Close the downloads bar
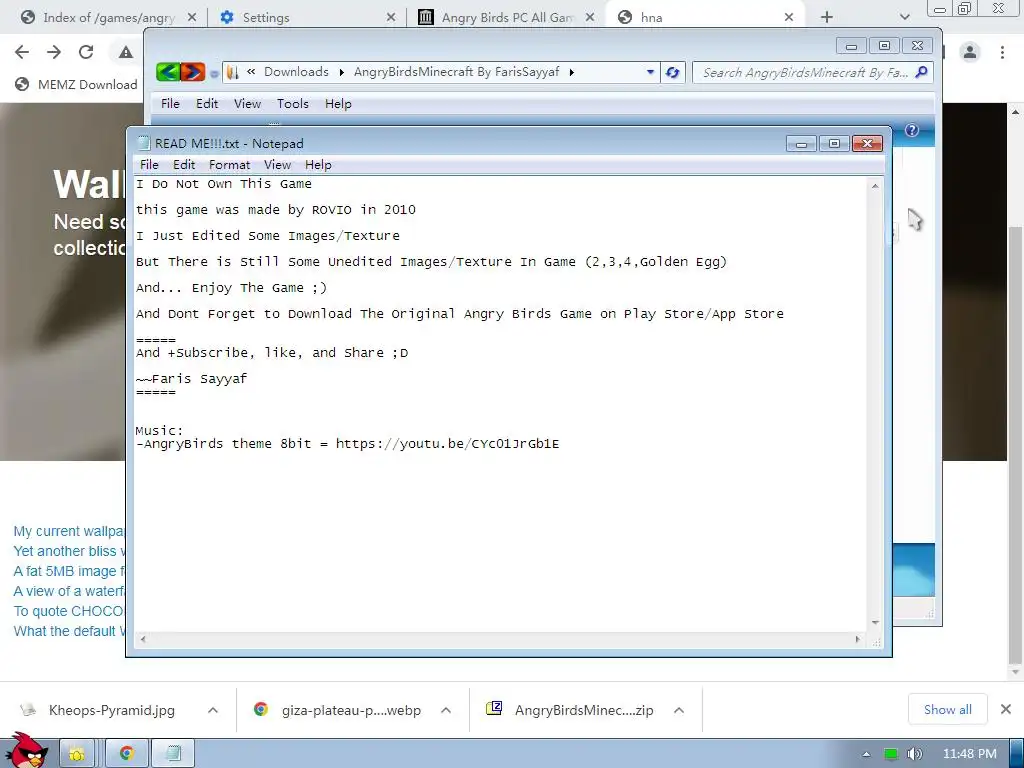This screenshot has height=768, width=1024. coord(1006,709)
